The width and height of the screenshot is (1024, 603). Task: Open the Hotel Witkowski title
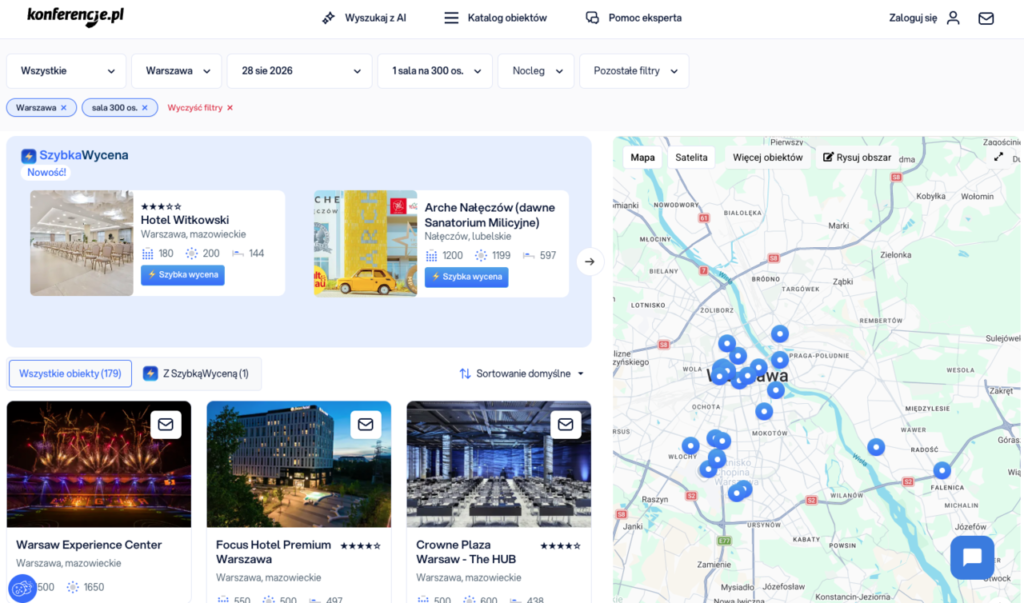click(x=185, y=220)
